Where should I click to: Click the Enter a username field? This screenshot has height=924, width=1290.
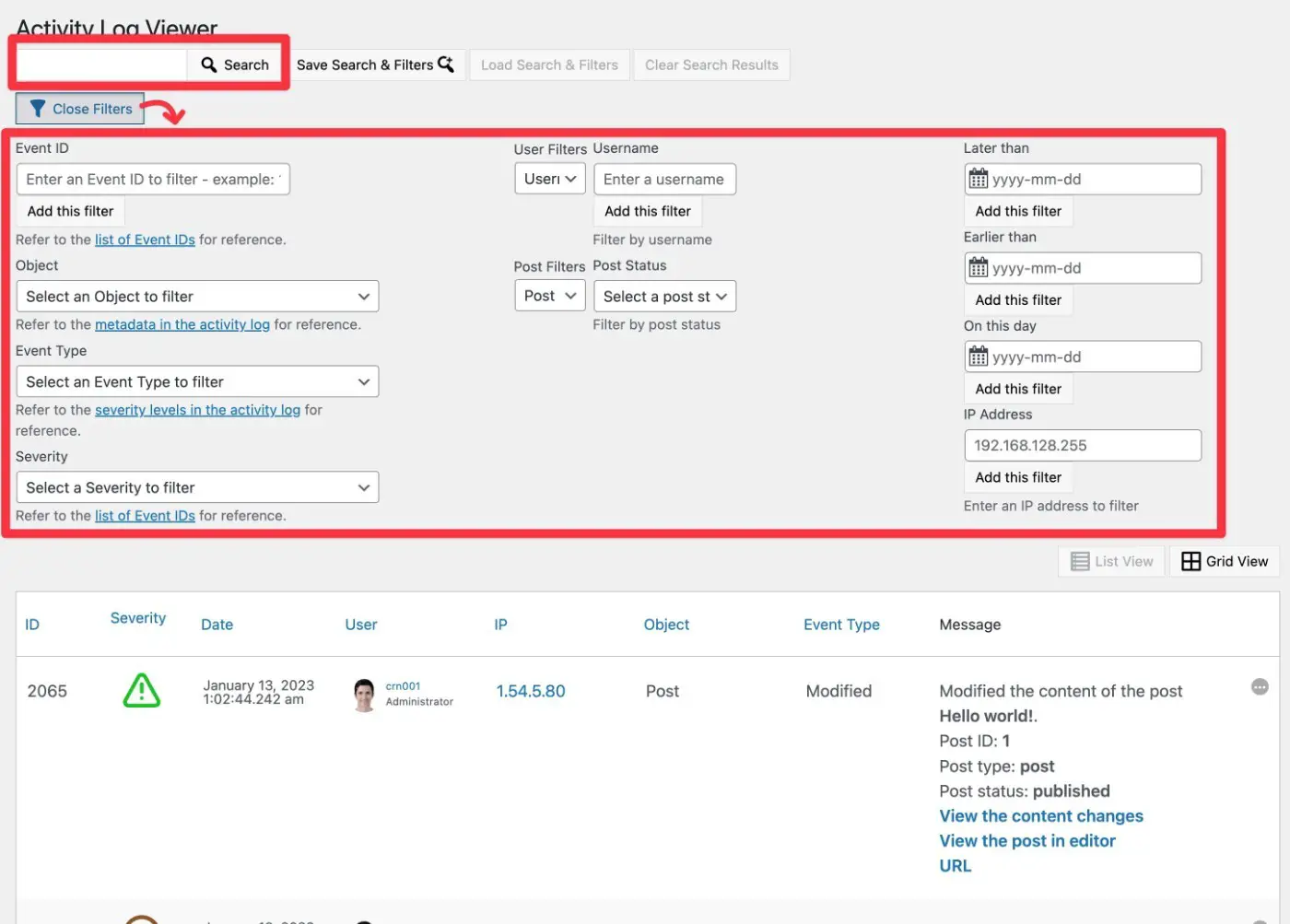(x=664, y=179)
